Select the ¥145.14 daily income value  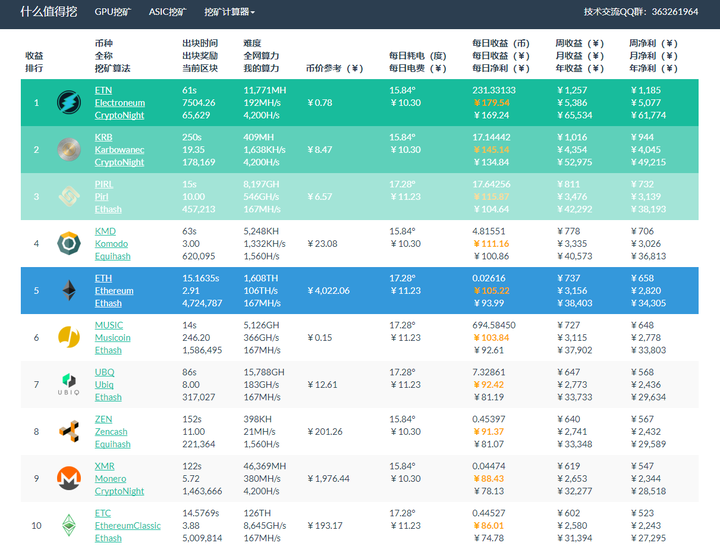[491, 150]
